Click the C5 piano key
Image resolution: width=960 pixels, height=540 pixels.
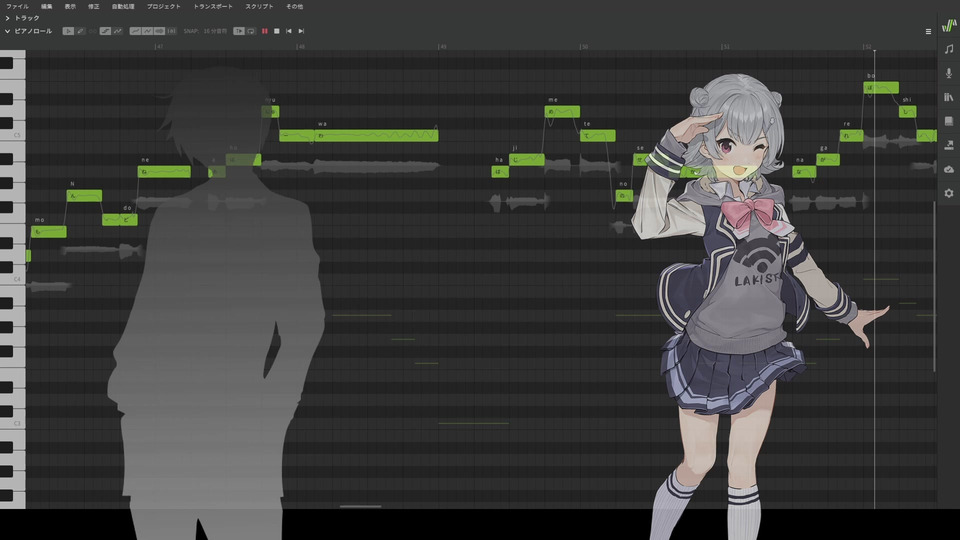click(x=13, y=133)
